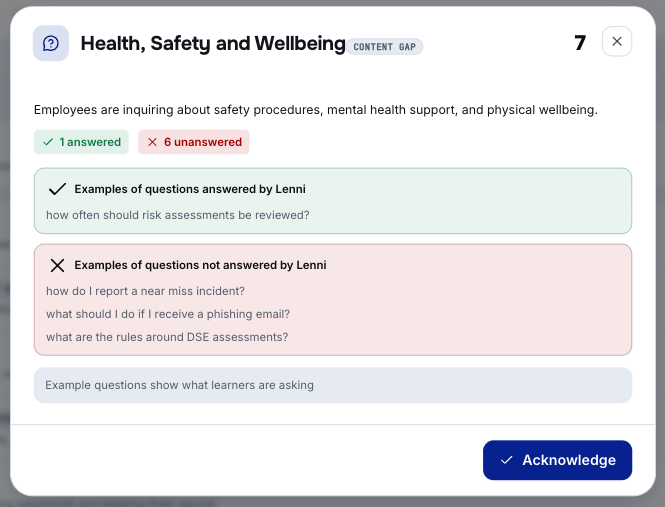Click question 'how do I report a near miss incident?'
The width and height of the screenshot is (665, 507).
point(145,291)
